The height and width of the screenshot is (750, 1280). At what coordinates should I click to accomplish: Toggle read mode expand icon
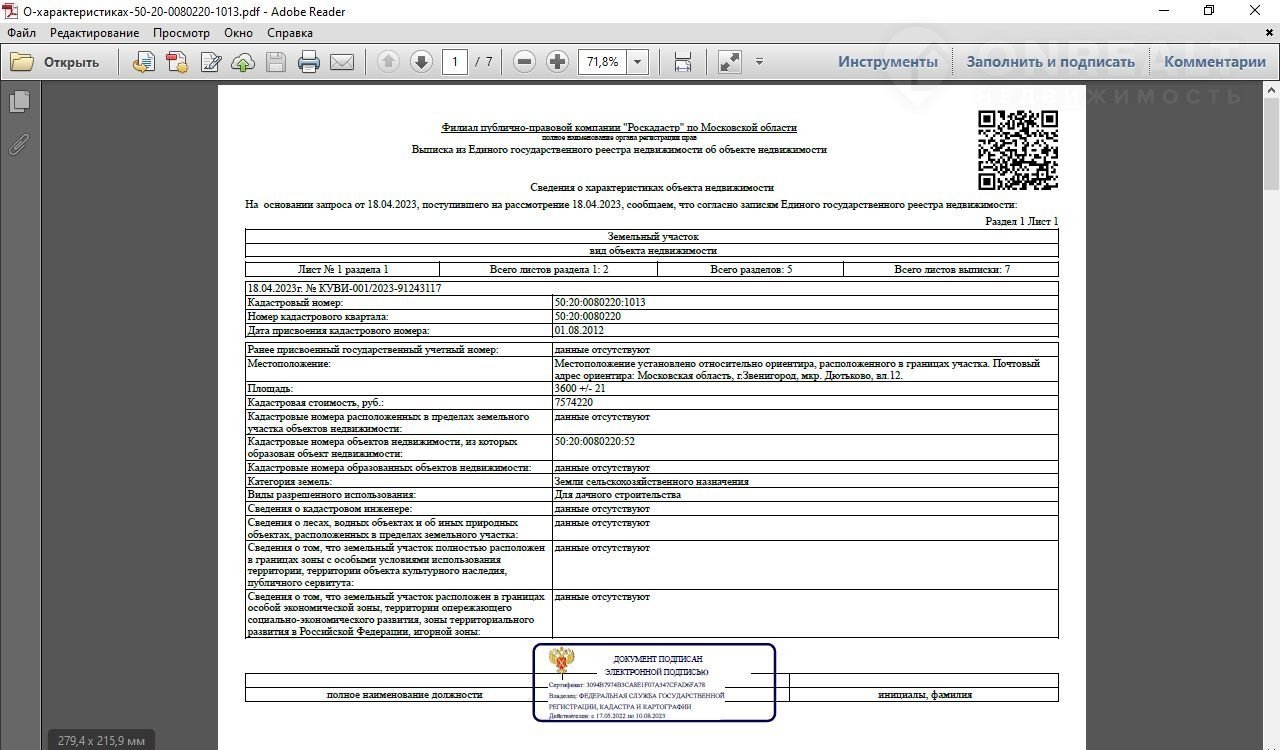point(730,62)
